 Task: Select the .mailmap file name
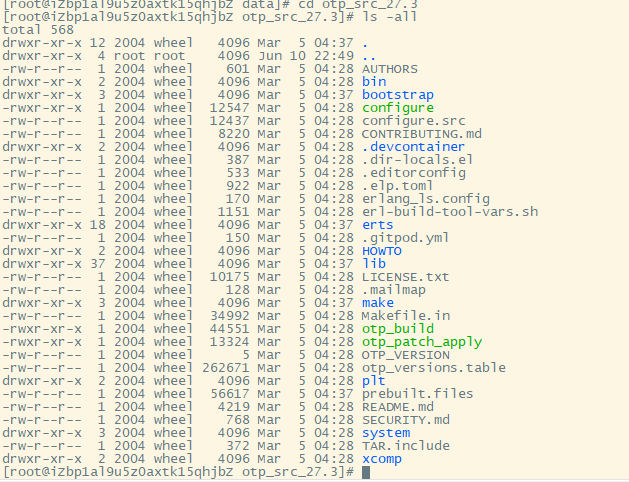pos(394,290)
